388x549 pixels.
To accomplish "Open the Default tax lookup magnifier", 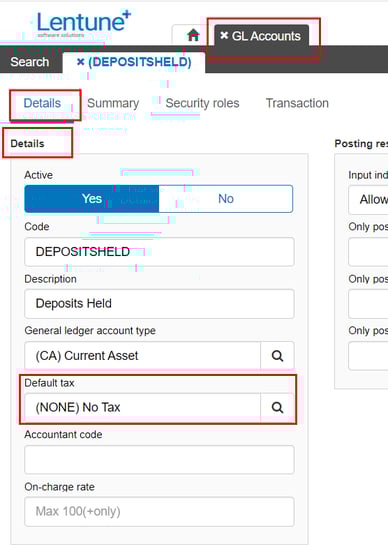I will pos(277,407).
